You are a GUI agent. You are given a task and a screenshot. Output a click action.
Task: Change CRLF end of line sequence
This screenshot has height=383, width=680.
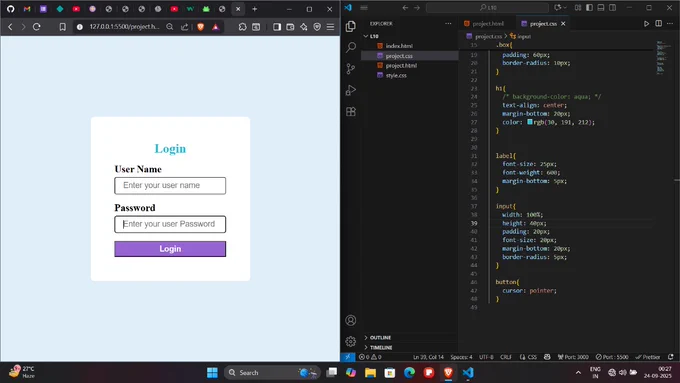point(506,357)
